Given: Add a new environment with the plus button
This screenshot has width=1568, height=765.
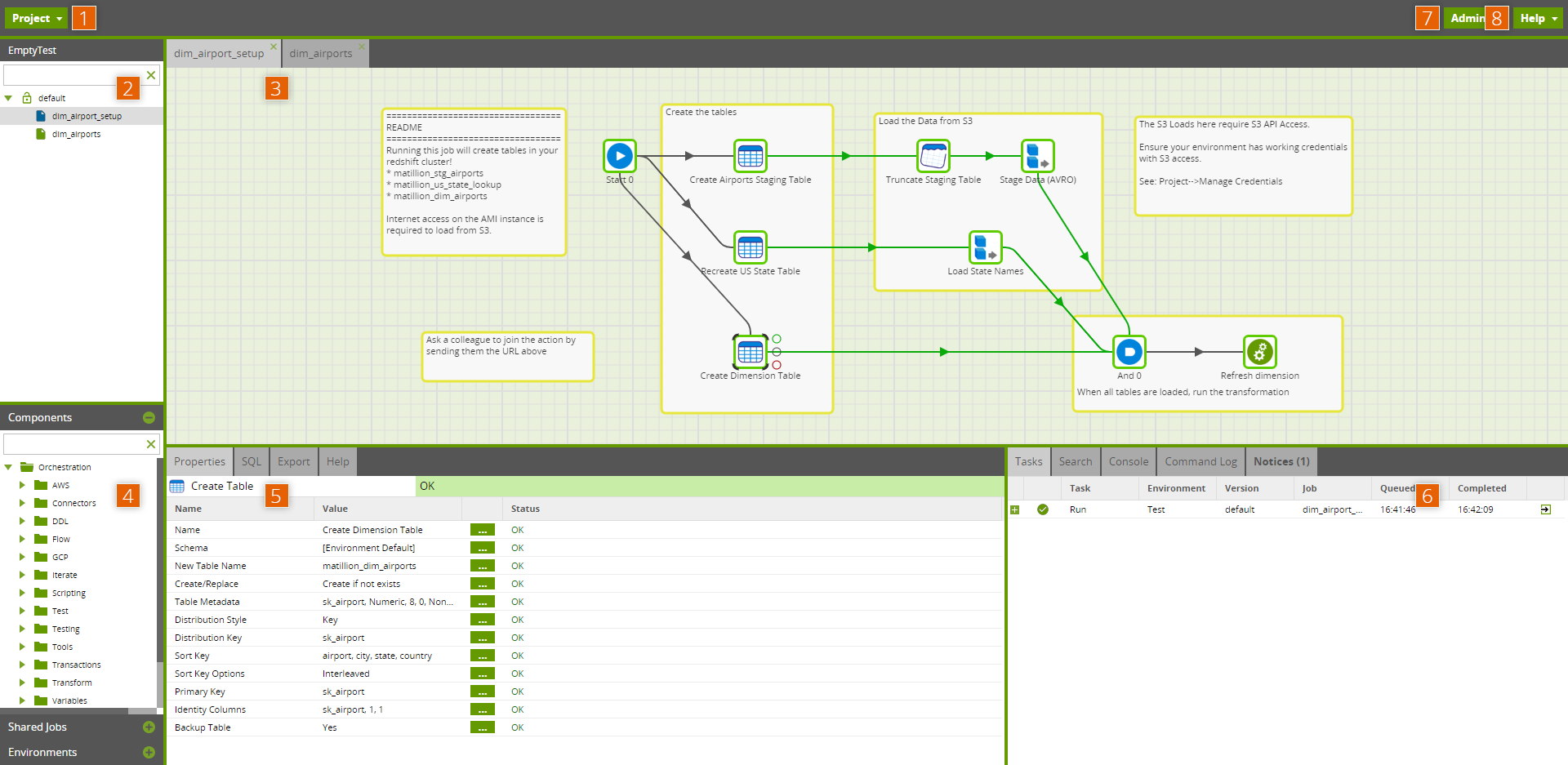Looking at the screenshot, I should [149, 753].
